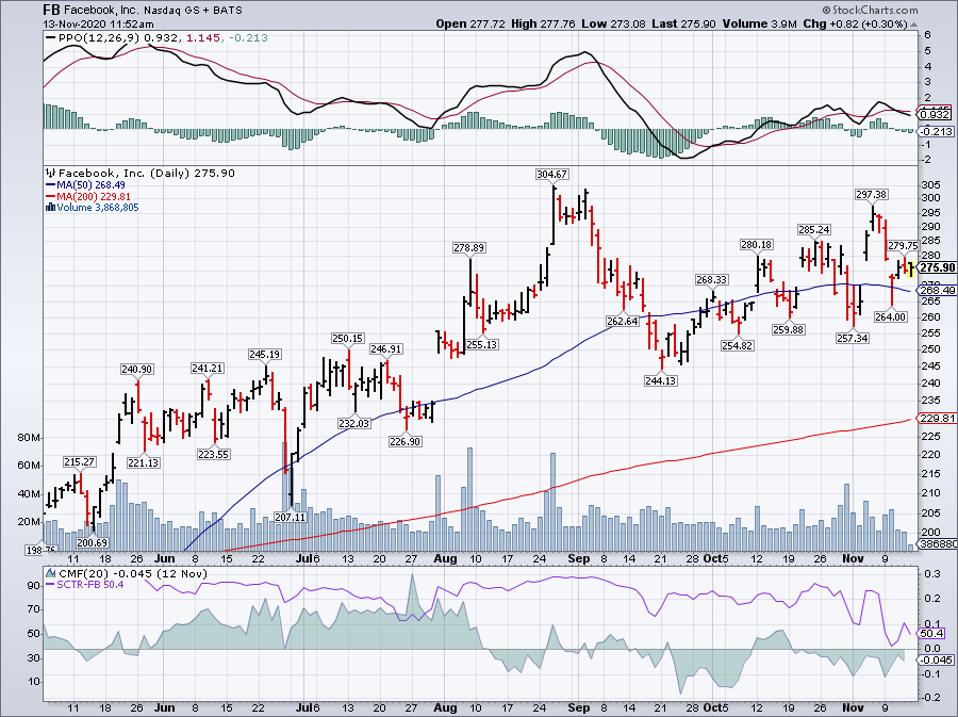The height and width of the screenshot is (717, 958).
Task: Click the 245.19 price label
Action: (265, 354)
